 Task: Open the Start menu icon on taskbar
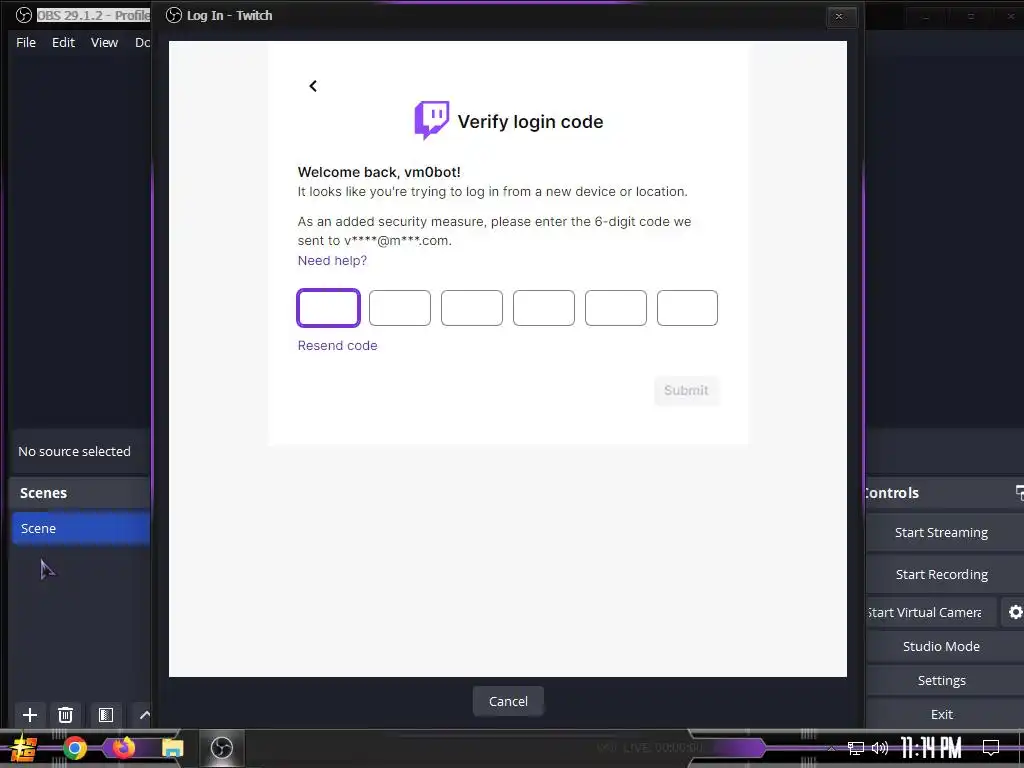(24, 748)
